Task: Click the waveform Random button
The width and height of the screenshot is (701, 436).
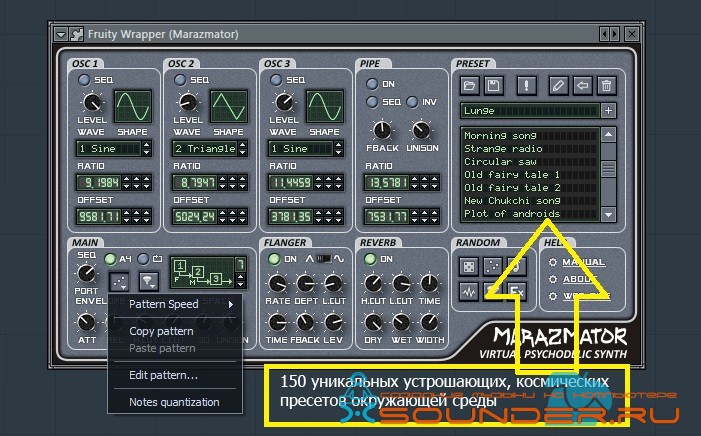Action: coord(468,292)
